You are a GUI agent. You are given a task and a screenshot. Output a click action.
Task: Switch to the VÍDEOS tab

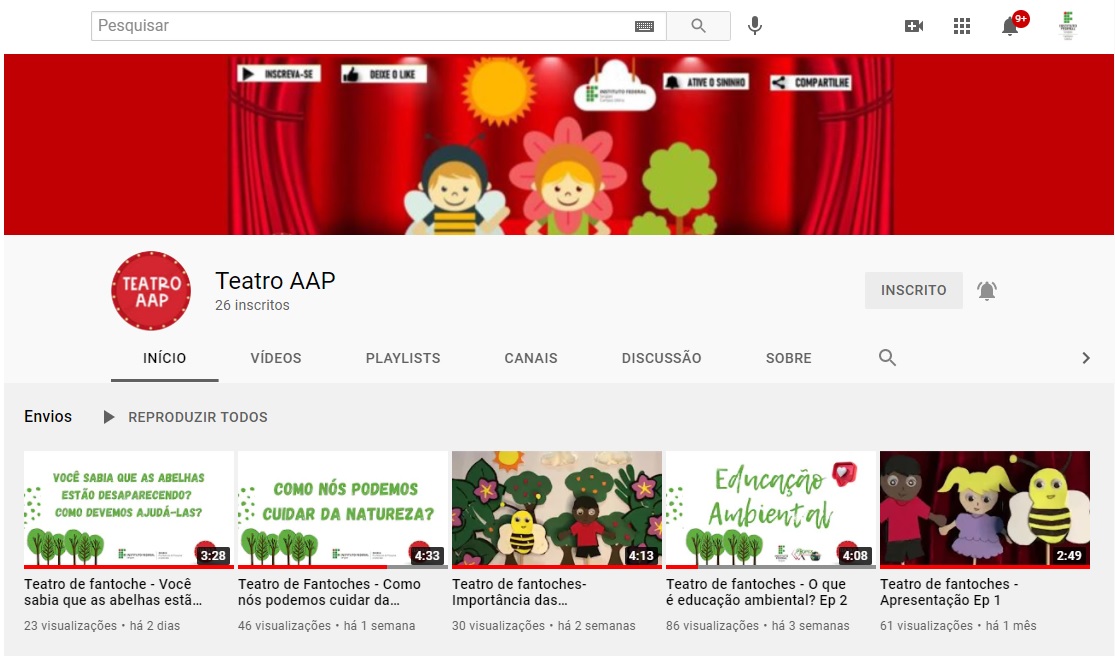coord(276,358)
